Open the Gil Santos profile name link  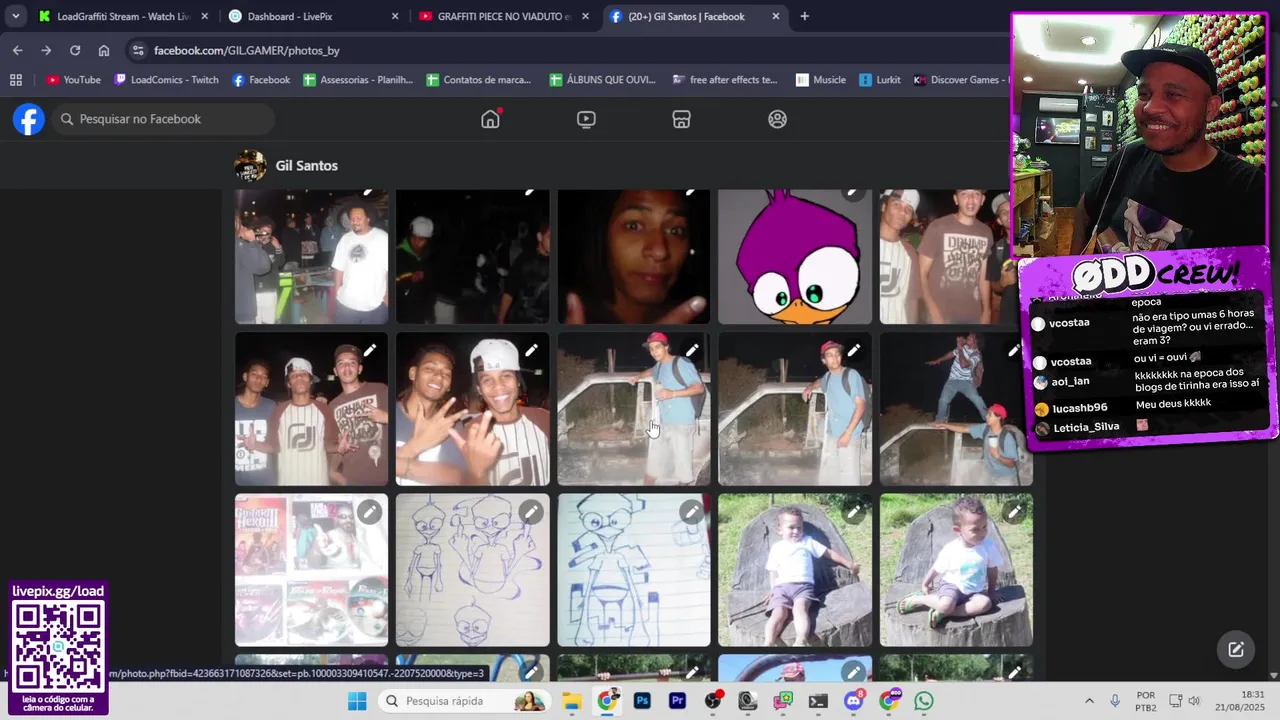[306, 166]
